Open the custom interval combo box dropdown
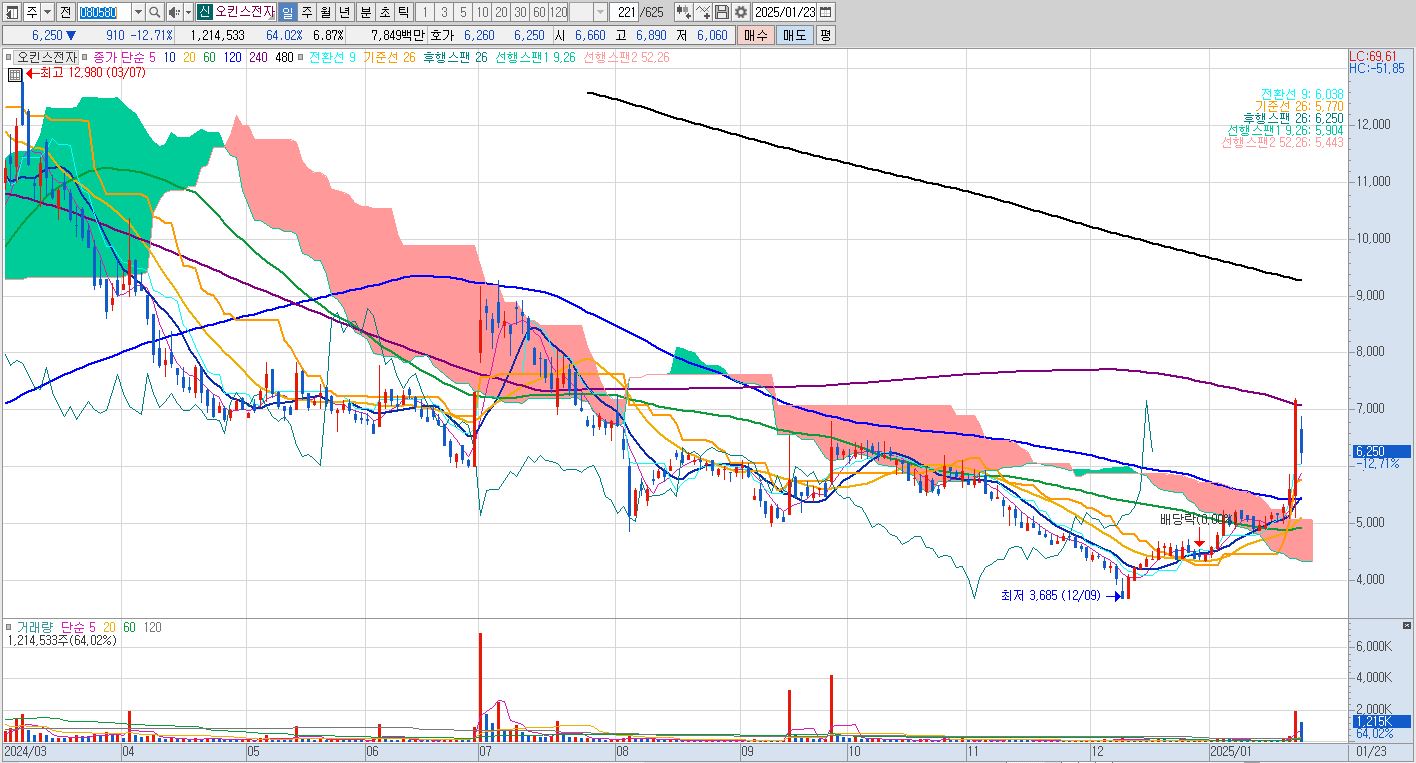The height and width of the screenshot is (763, 1416). click(x=600, y=12)
